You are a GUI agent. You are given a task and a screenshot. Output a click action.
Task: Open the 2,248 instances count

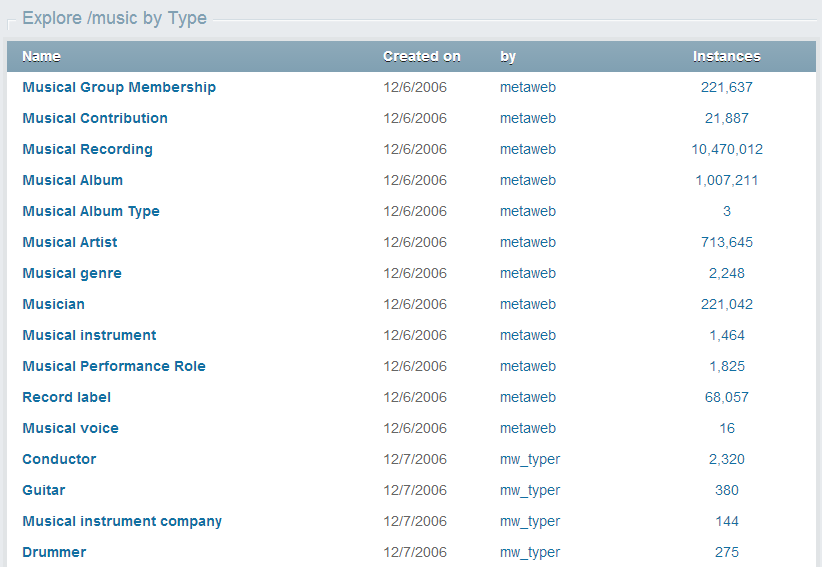(x=727, y=273)
